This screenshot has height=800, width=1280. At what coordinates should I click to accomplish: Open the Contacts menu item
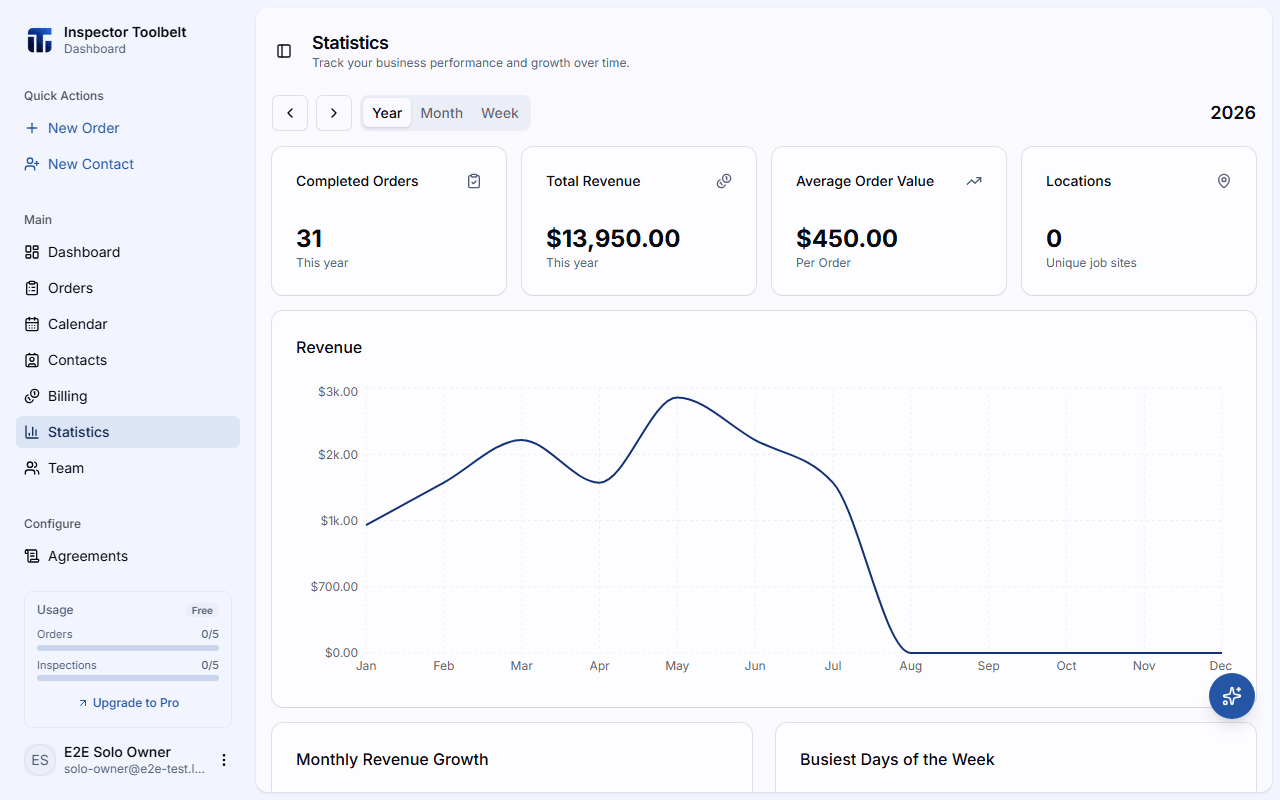(128, 360)
